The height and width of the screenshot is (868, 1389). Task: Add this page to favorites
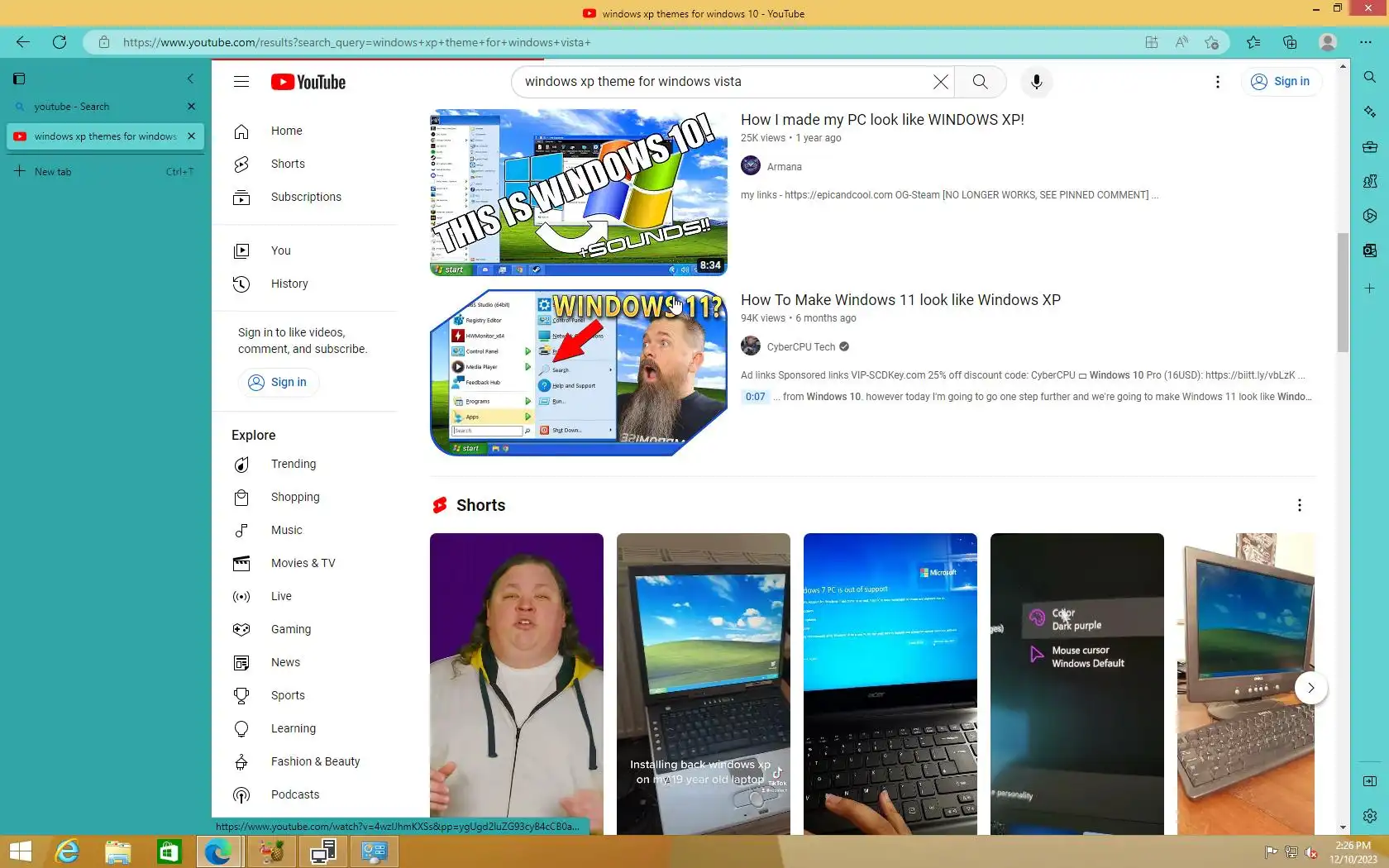pos(1211,42)
